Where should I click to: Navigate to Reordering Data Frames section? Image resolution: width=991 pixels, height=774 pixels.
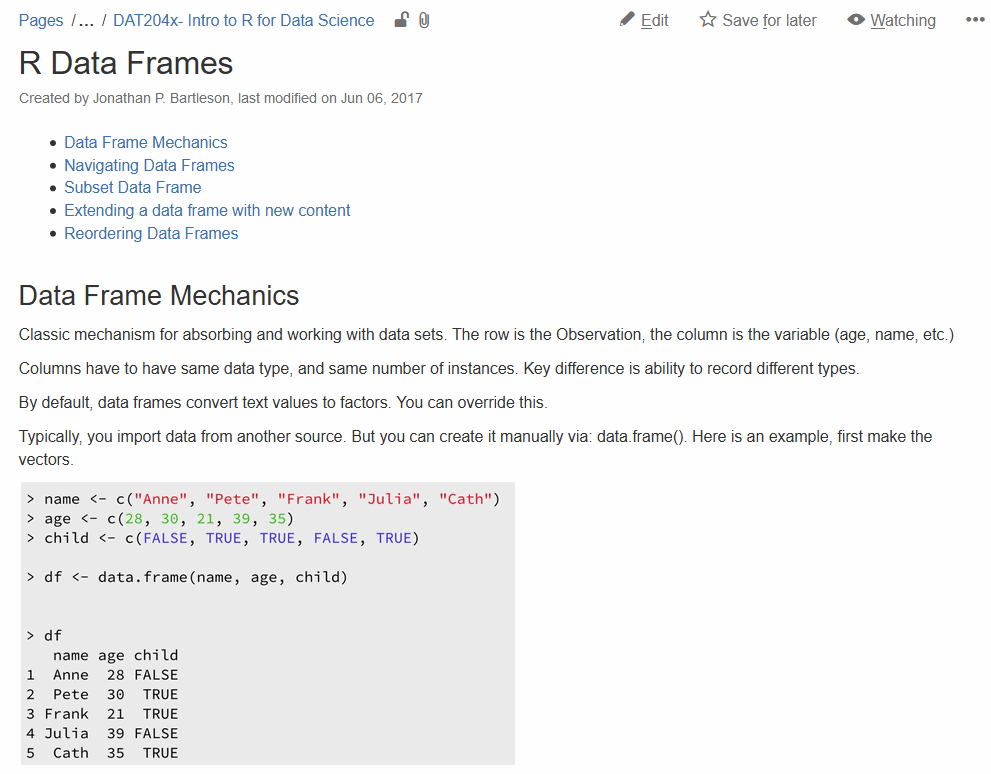click(151, 233)
